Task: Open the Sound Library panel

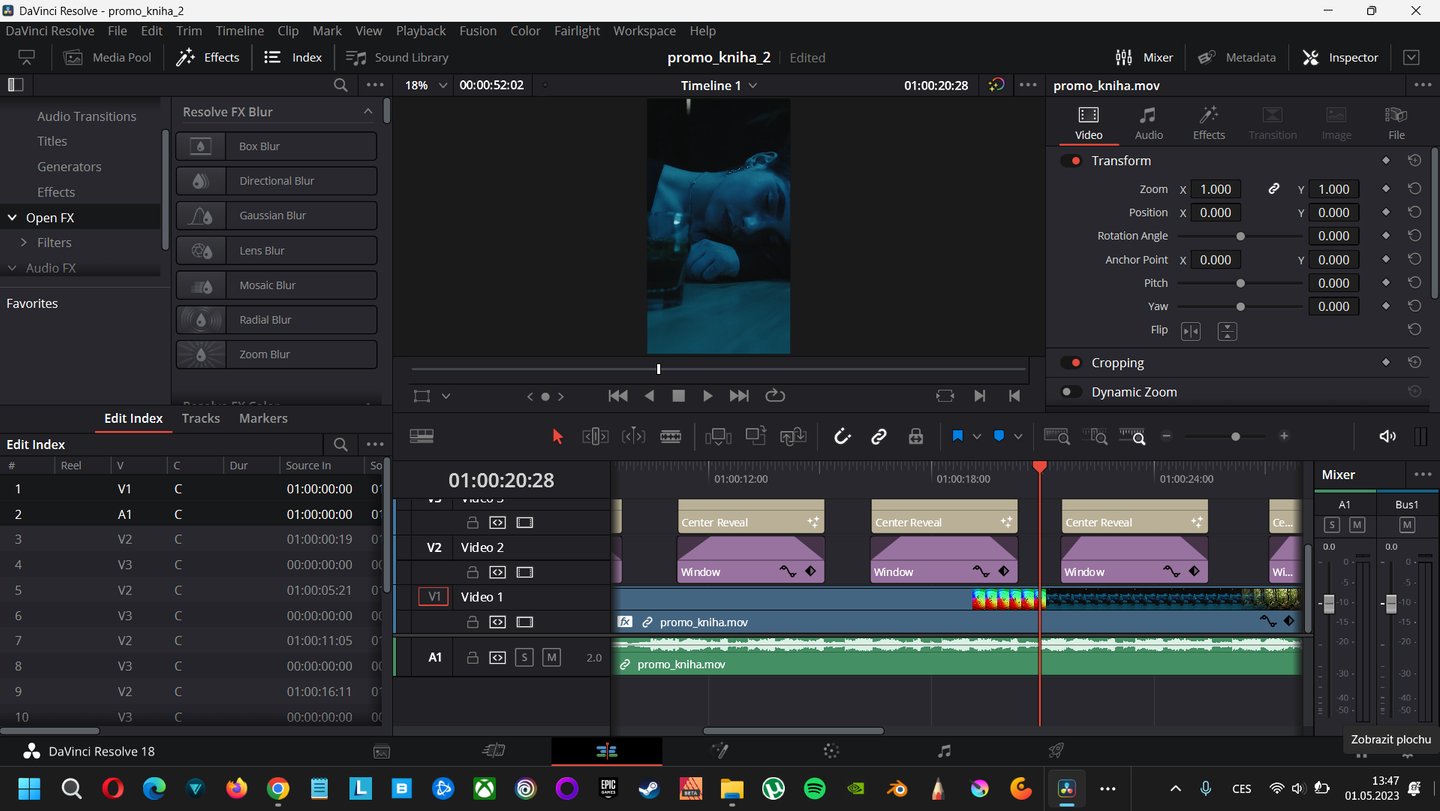Action: click(x=398, y=57)
